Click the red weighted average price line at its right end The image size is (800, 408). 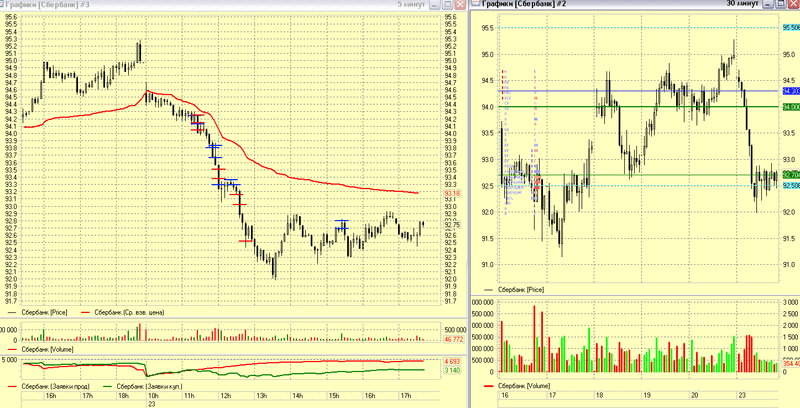(416, 193)
